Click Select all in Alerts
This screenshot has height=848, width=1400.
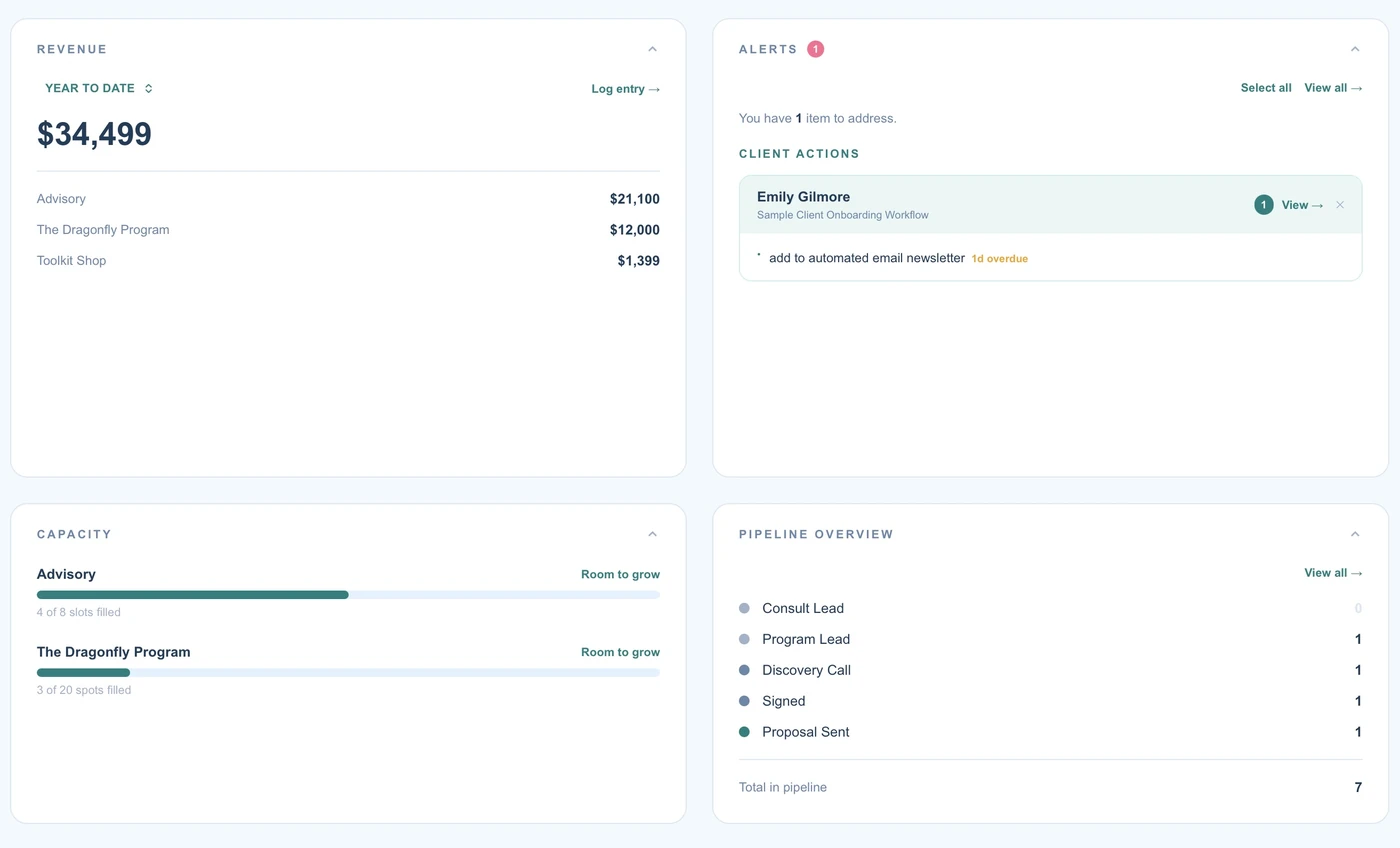pyautogui.click(x=1266, y=88)
